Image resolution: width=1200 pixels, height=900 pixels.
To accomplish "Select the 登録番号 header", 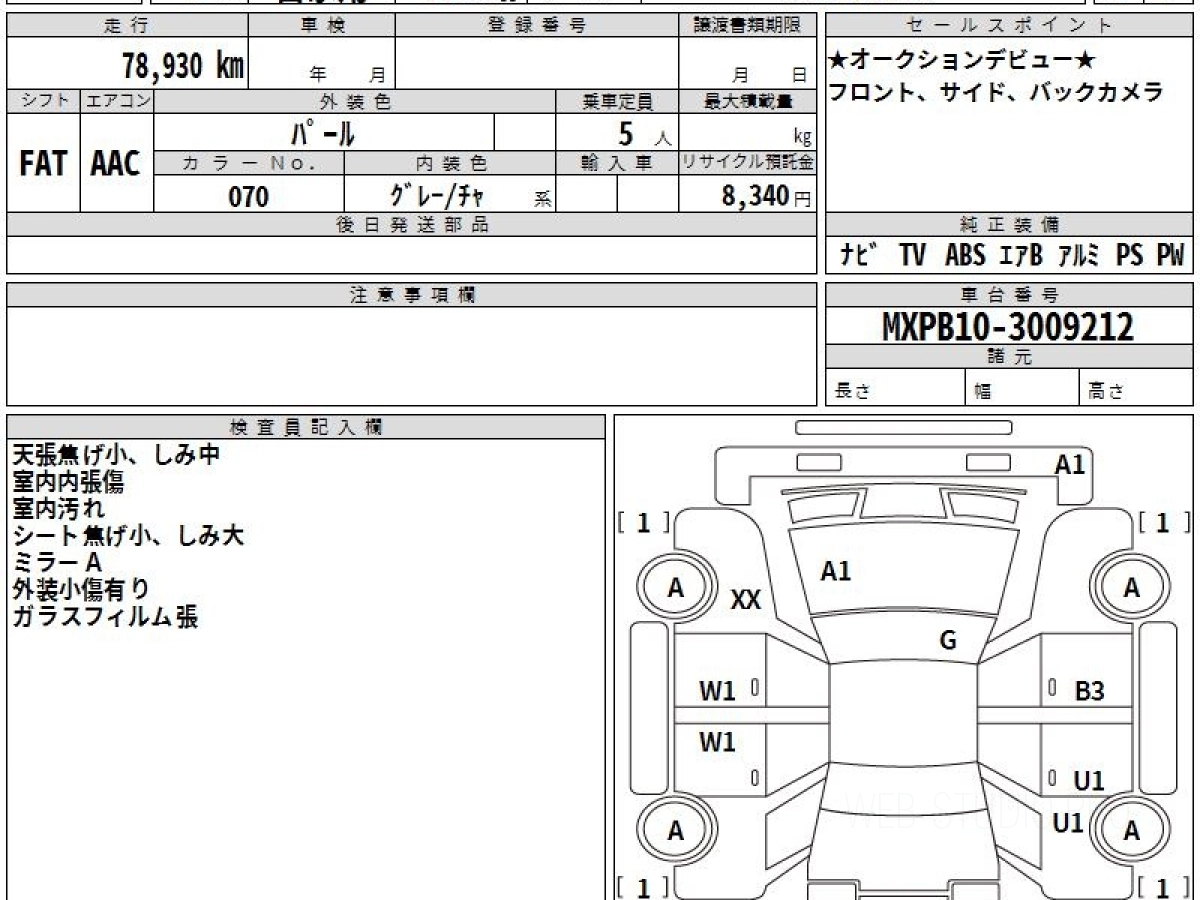I will click(537, 26).
